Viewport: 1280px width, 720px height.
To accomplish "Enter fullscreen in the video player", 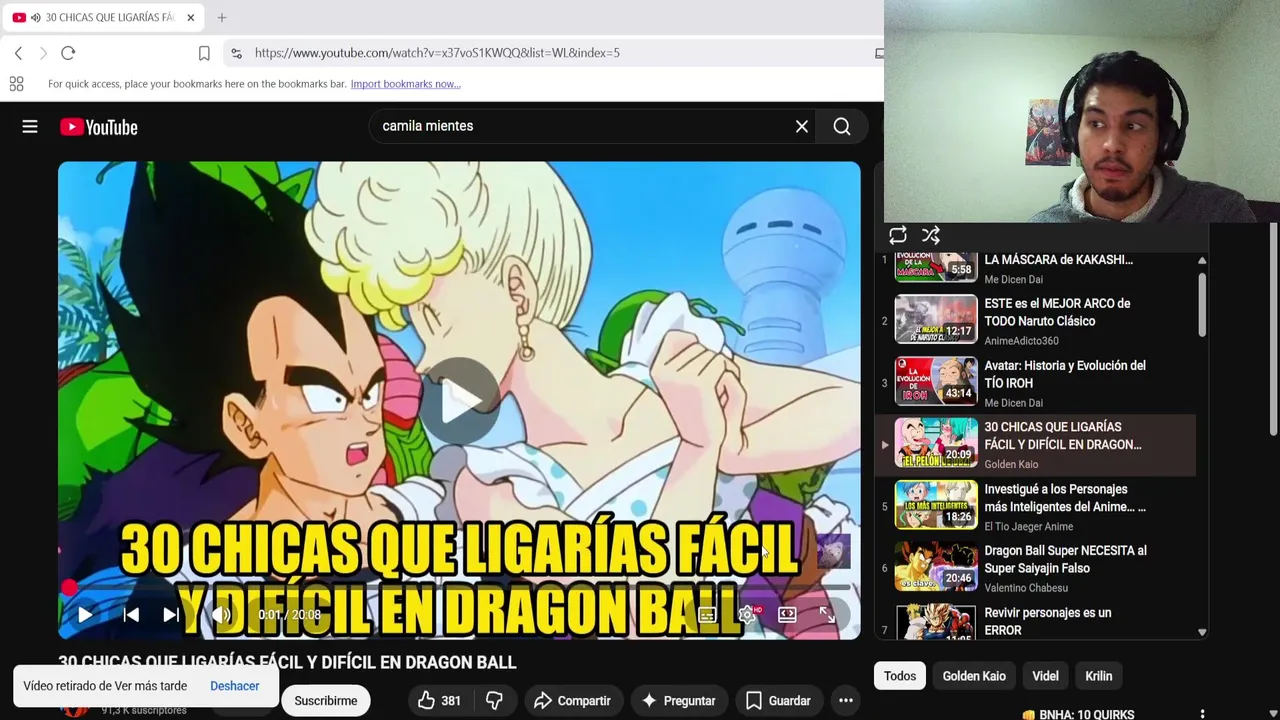I will [x=827, y=615].
